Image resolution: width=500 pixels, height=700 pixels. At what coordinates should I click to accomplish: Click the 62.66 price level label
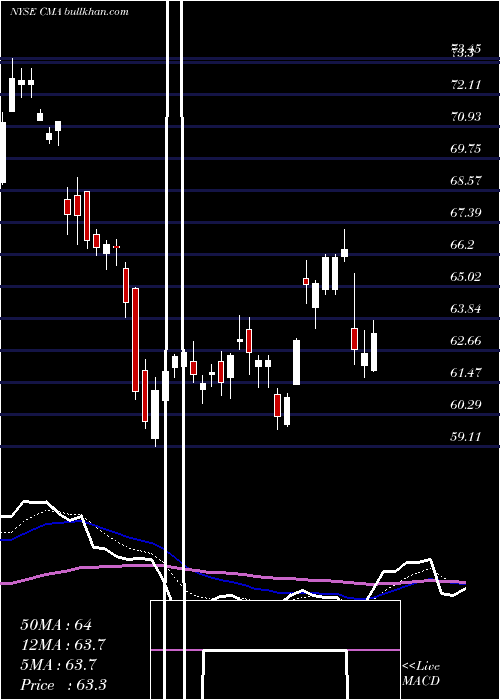point(466,340)
